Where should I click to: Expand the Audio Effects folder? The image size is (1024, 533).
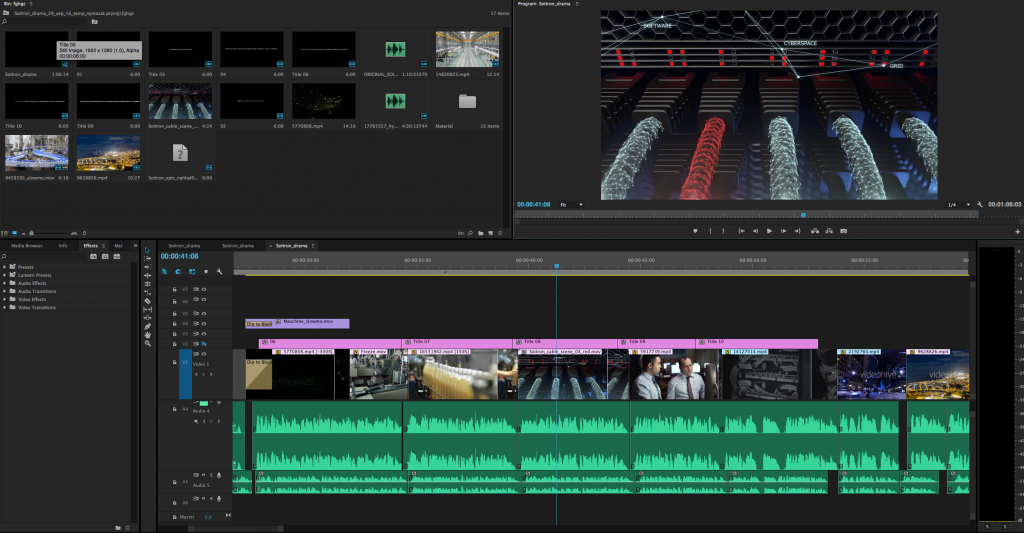point(5,283)
